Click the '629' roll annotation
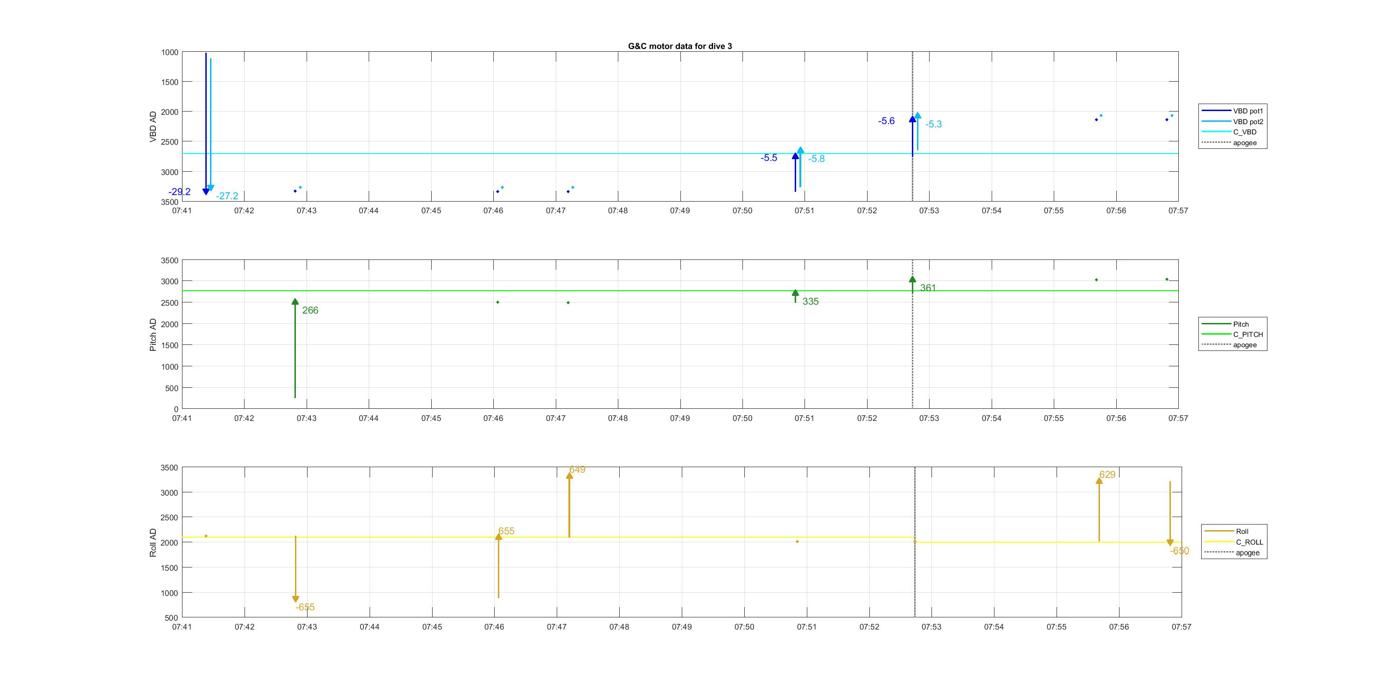The width and height of the screenshot is (1400, 693). click(x=1107, y=475)
